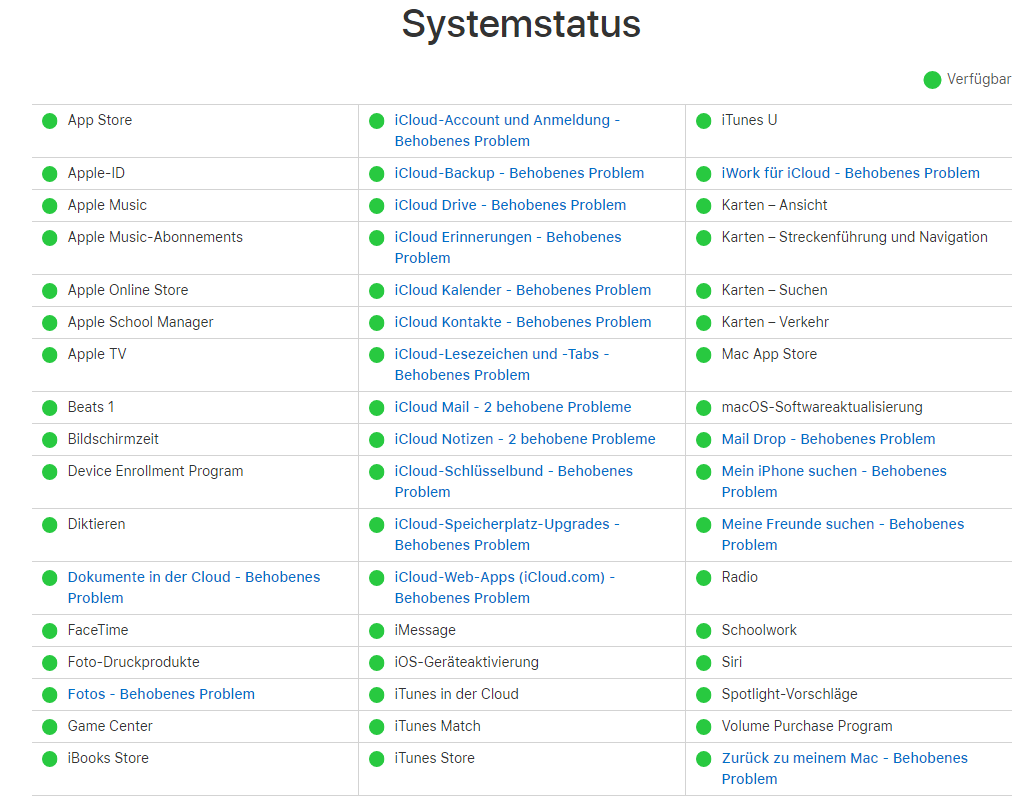Click the status dot beside iTunes Match
The image size is (1025, 801).
coord(377,727)
